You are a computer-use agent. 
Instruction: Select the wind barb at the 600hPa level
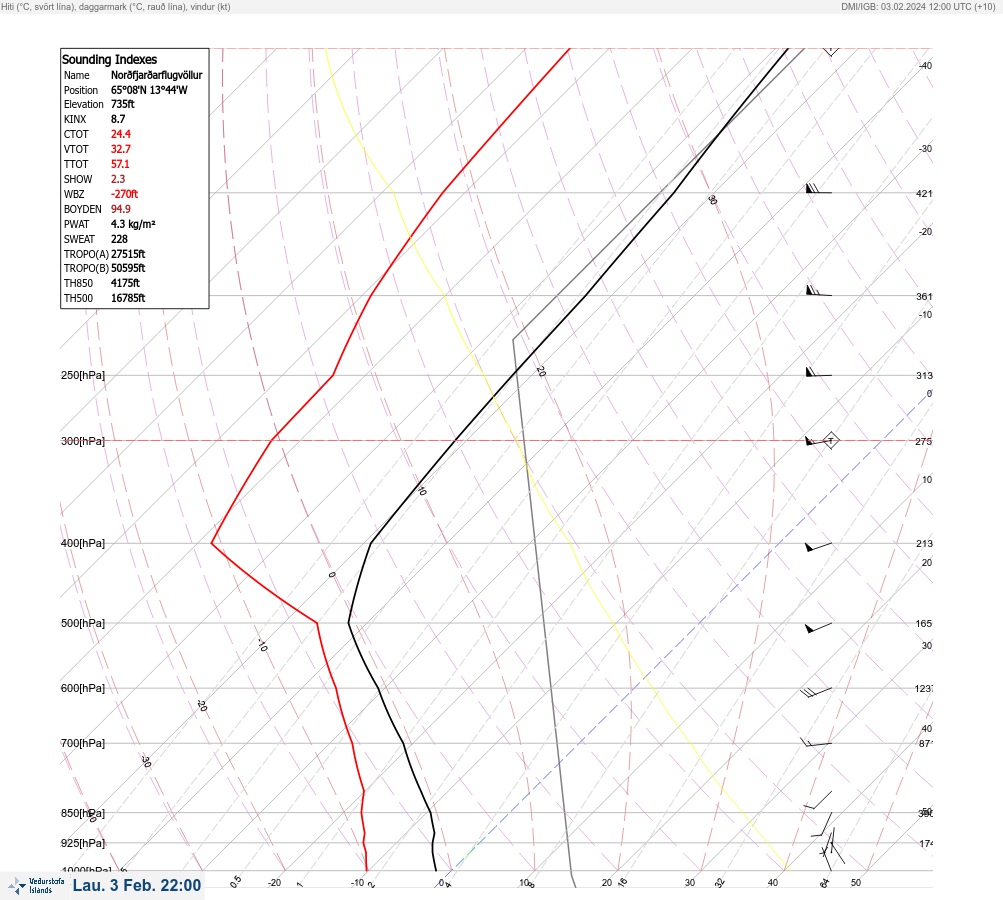tap(816, 692)
